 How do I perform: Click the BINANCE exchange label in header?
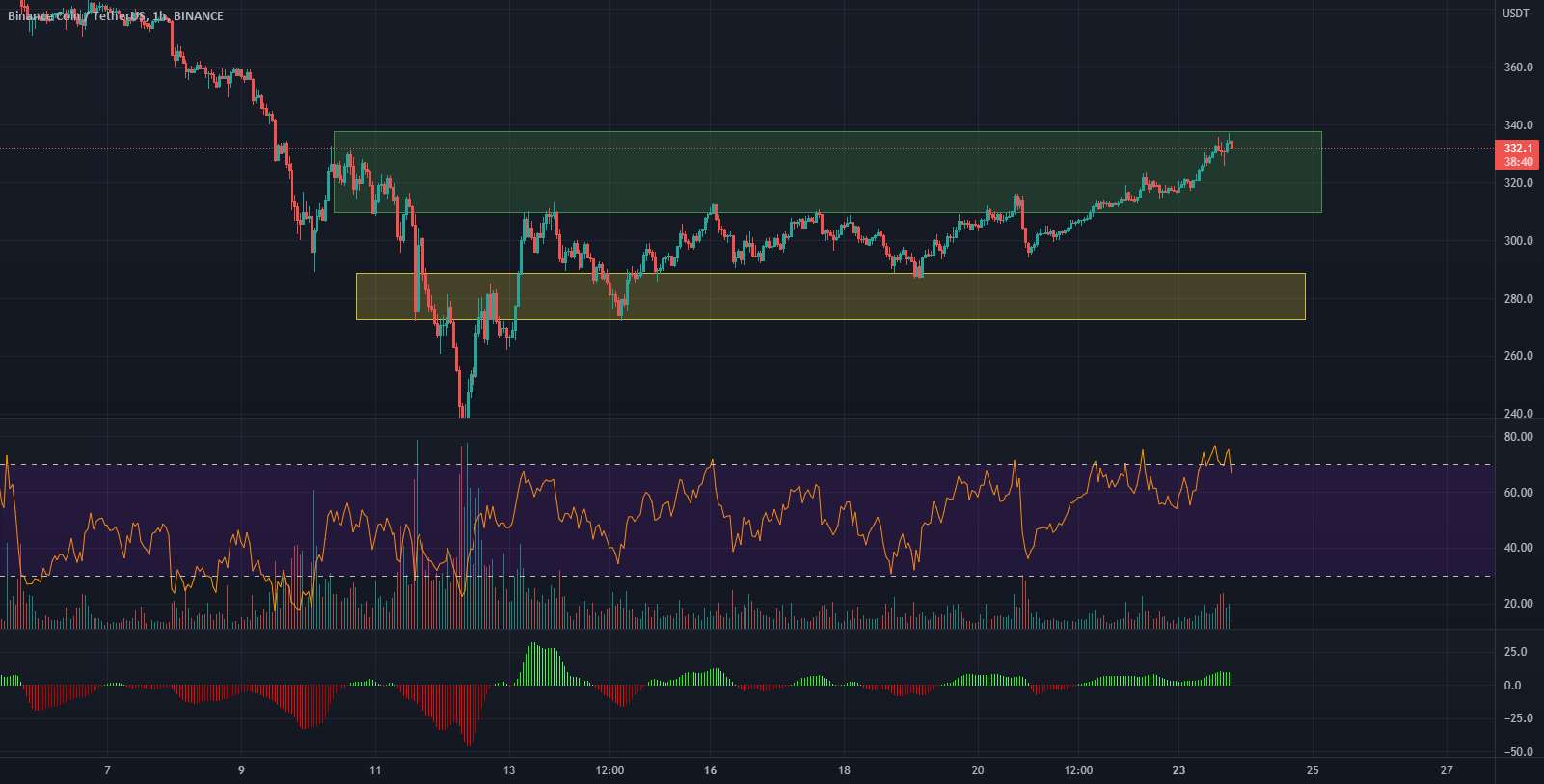pos(199,16)
